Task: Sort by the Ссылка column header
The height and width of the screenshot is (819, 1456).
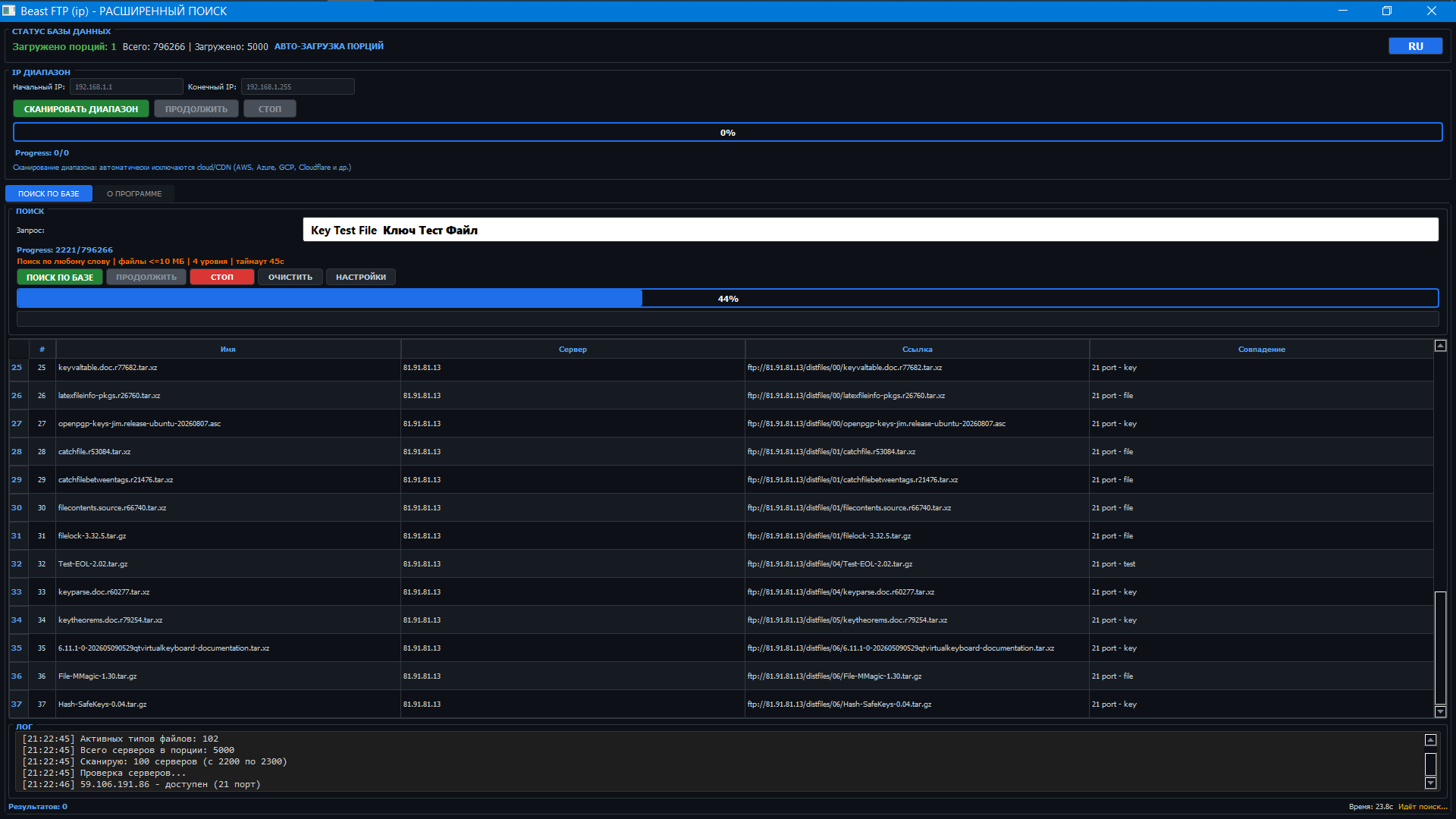Action: pyautogui.click(x=918, y=350)
